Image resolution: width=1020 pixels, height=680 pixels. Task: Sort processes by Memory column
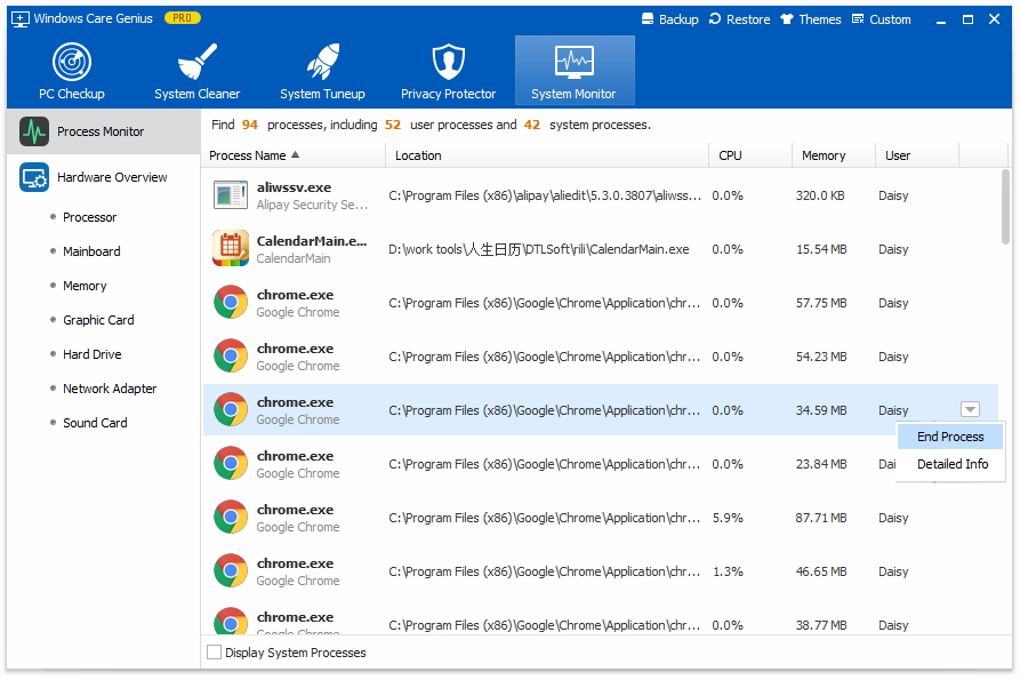823,156
